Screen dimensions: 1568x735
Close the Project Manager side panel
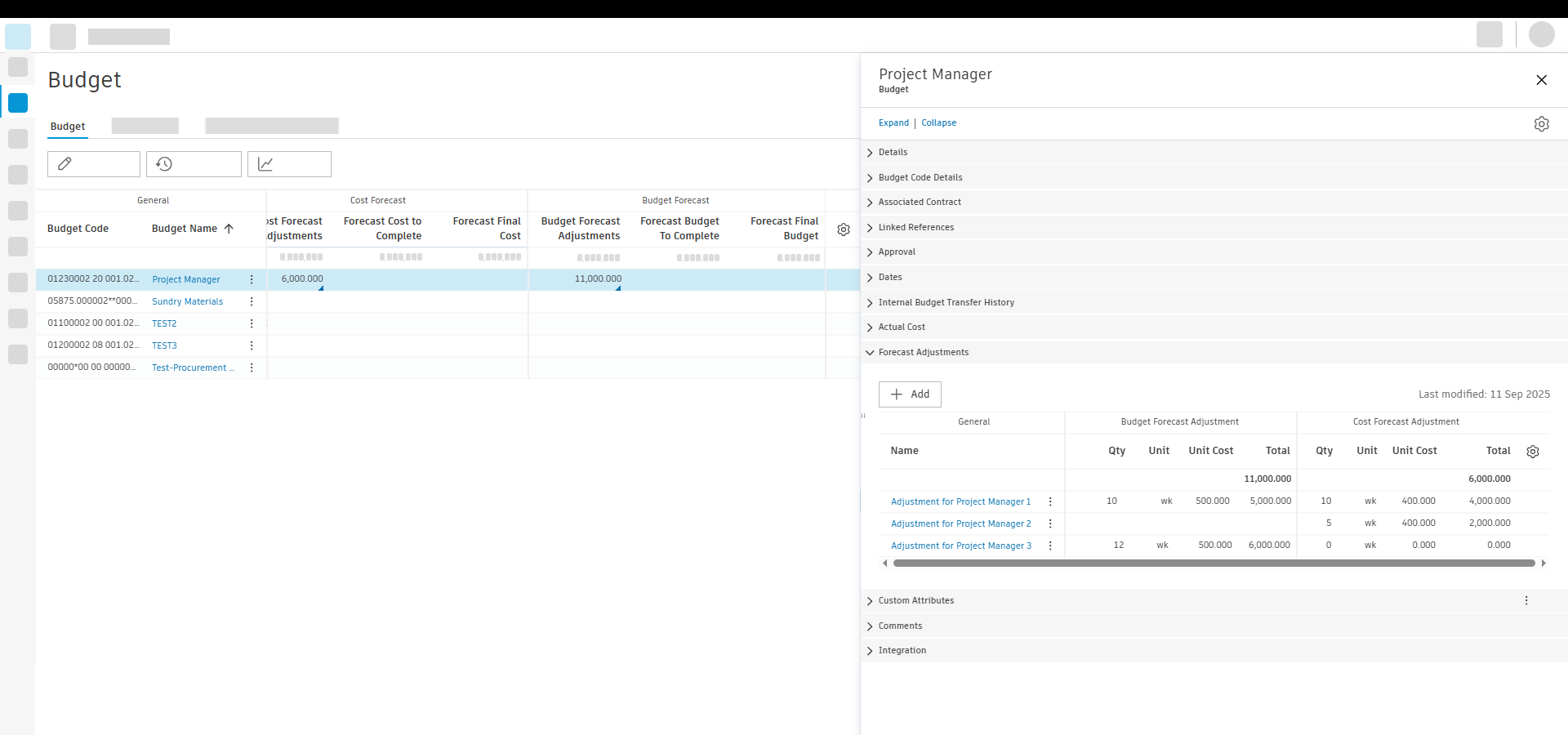[1541, 80]
